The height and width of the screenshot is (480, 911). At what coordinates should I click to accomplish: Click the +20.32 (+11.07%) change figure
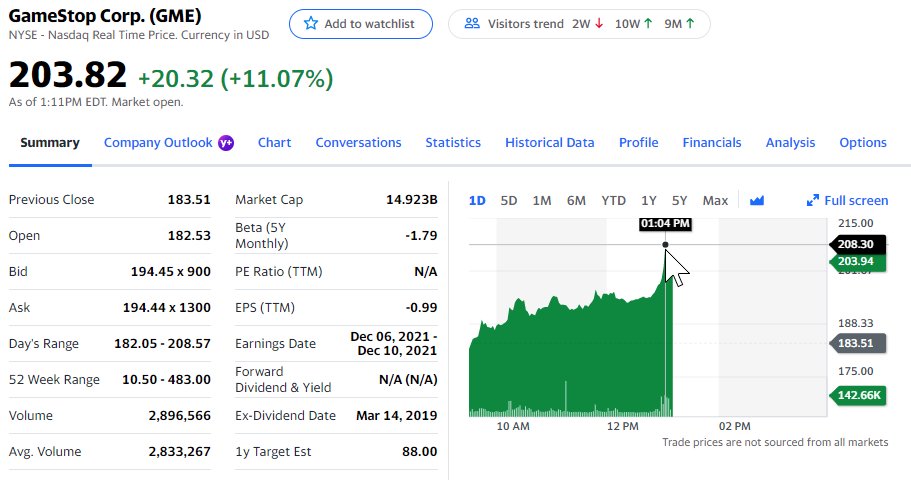(x=235, y=78)
